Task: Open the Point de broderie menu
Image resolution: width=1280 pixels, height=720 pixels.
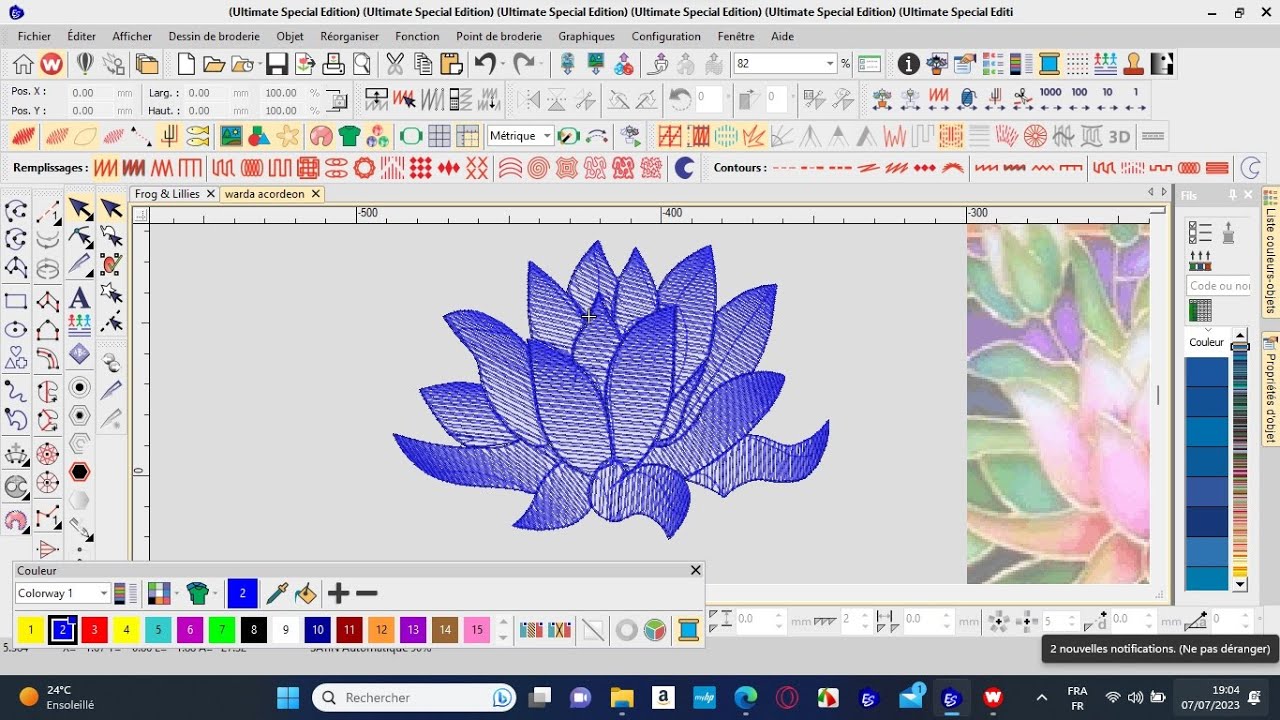Action: (499, 36)
